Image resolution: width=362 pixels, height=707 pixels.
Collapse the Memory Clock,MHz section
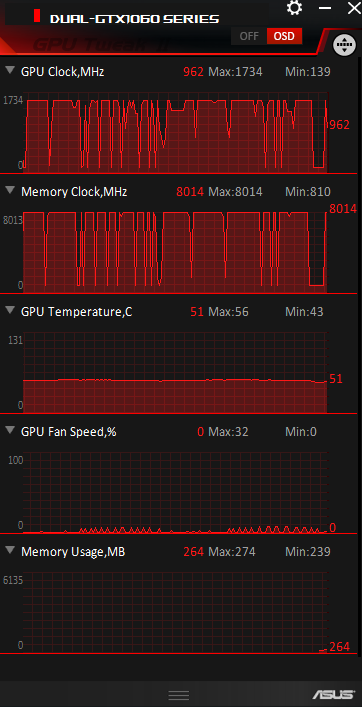(10, 191)
